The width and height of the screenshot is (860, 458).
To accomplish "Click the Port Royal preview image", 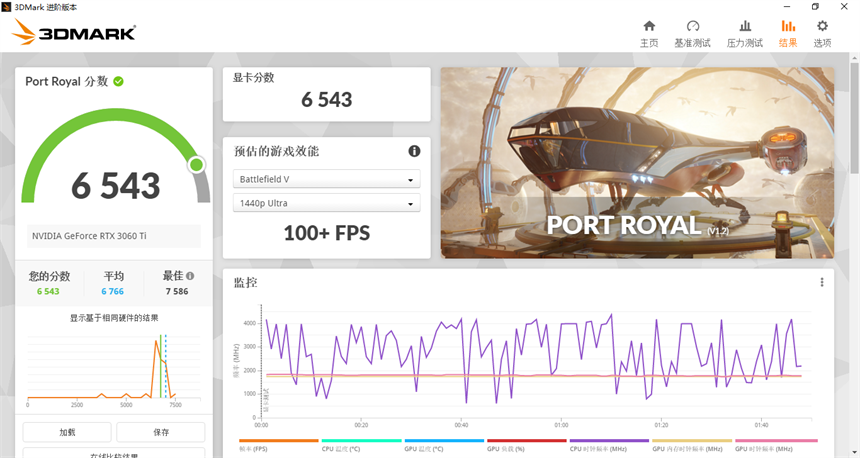I will click(637, 163).
